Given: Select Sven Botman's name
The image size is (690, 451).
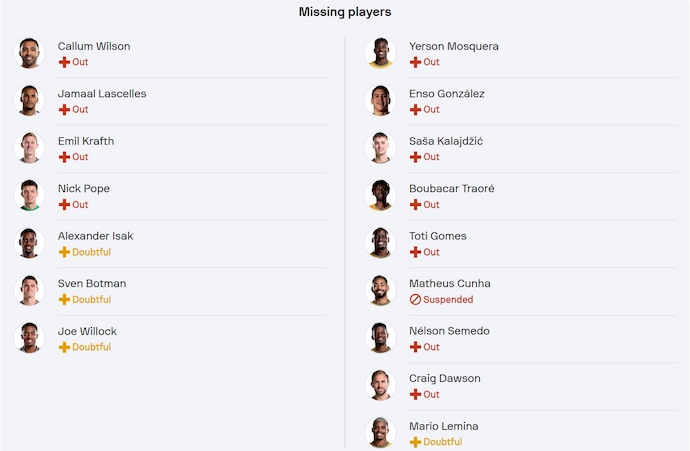Looking at the screenshot, I should 92,283.
